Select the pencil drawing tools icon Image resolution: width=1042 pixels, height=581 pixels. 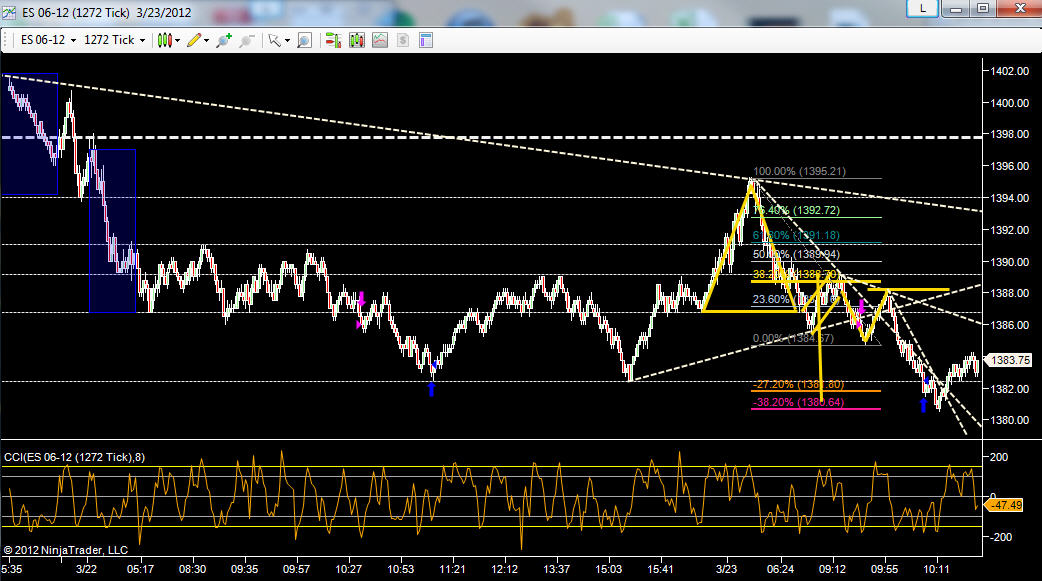194,41
